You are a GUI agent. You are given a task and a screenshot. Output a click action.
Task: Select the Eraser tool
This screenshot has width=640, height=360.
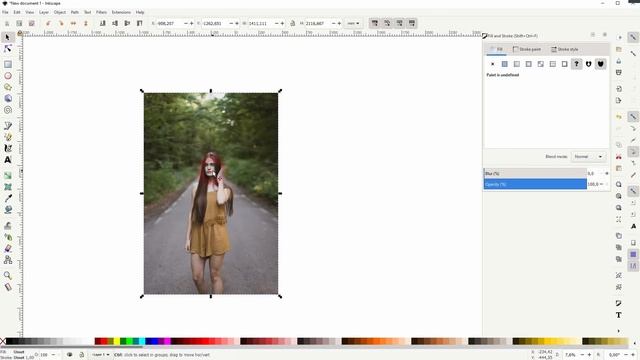pyautogui.click(x=7, y=248)
